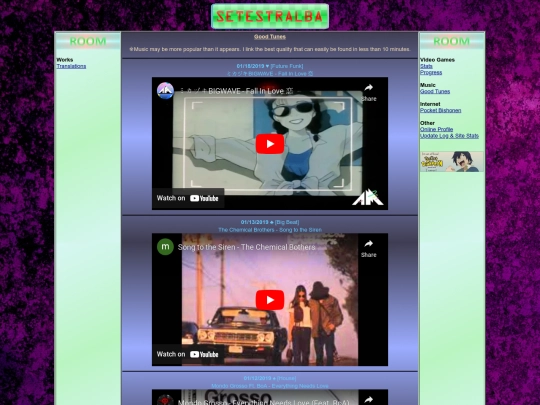Click the Works heading in left sidebar

point(64,60)
